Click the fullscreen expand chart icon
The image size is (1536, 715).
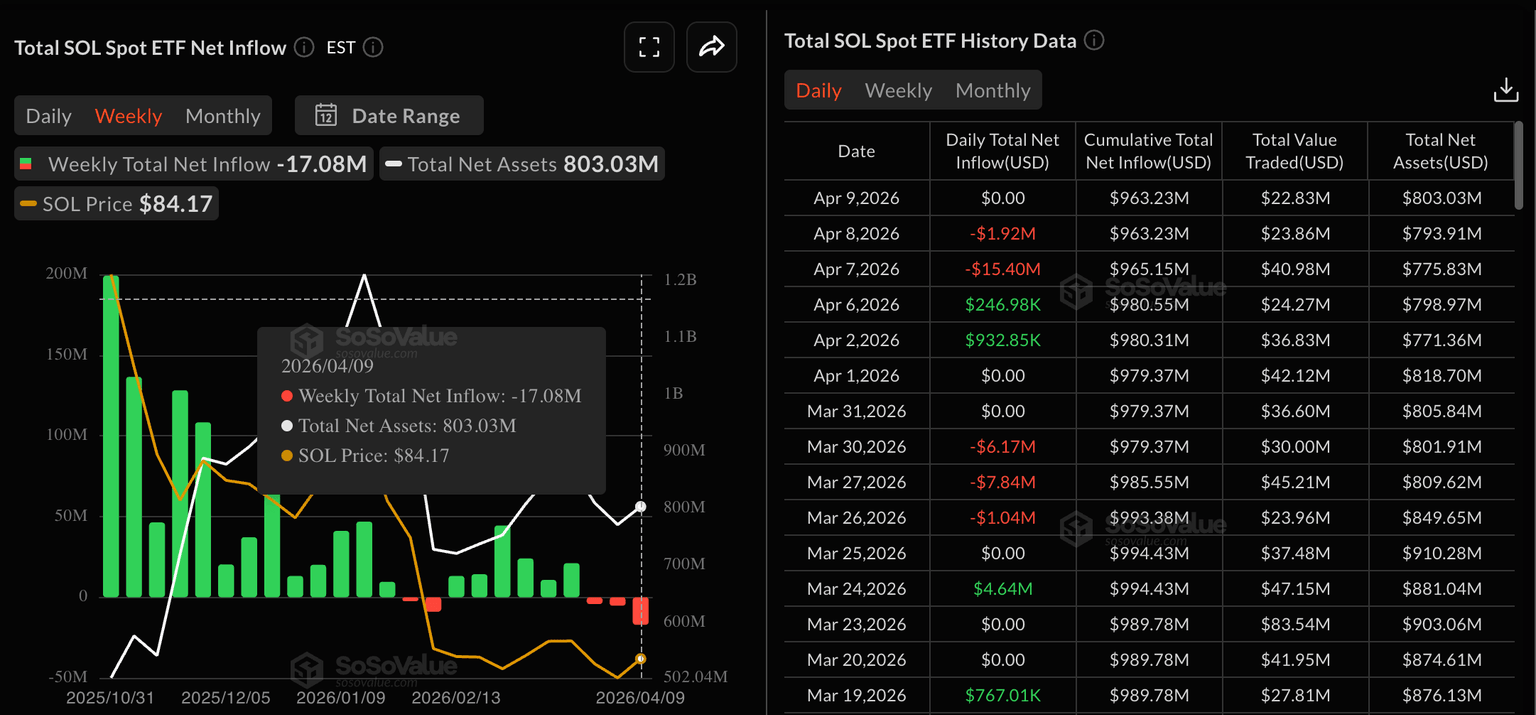point(649,47)
